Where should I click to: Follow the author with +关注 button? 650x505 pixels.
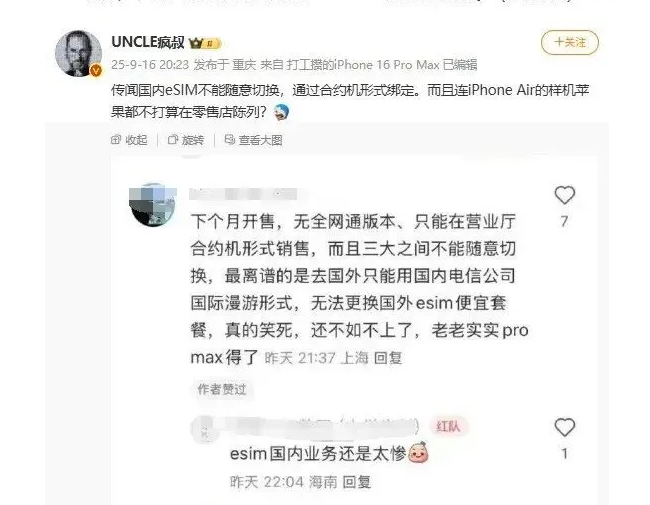point(570,42)
